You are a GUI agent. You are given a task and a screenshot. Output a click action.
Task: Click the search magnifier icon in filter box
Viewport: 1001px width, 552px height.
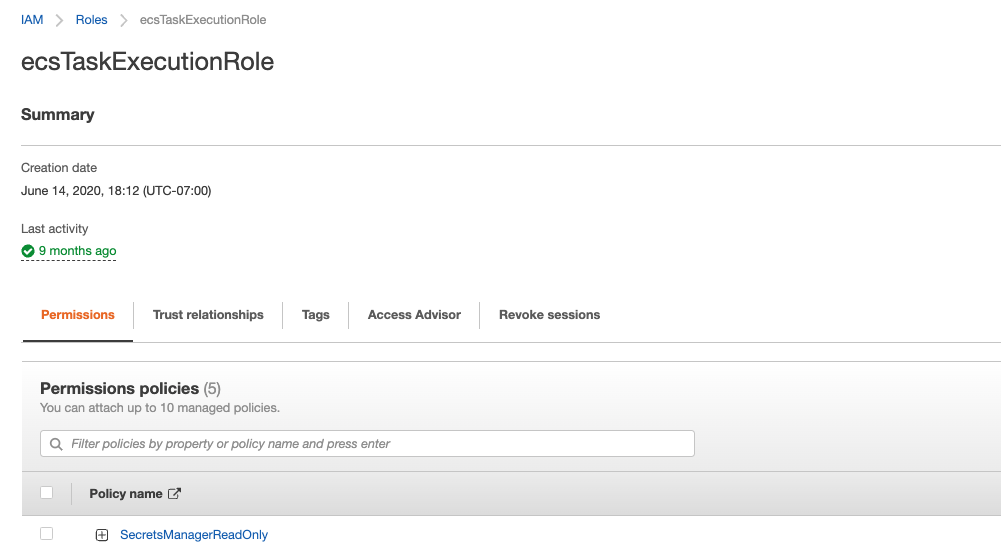click(x=56, y=444)
